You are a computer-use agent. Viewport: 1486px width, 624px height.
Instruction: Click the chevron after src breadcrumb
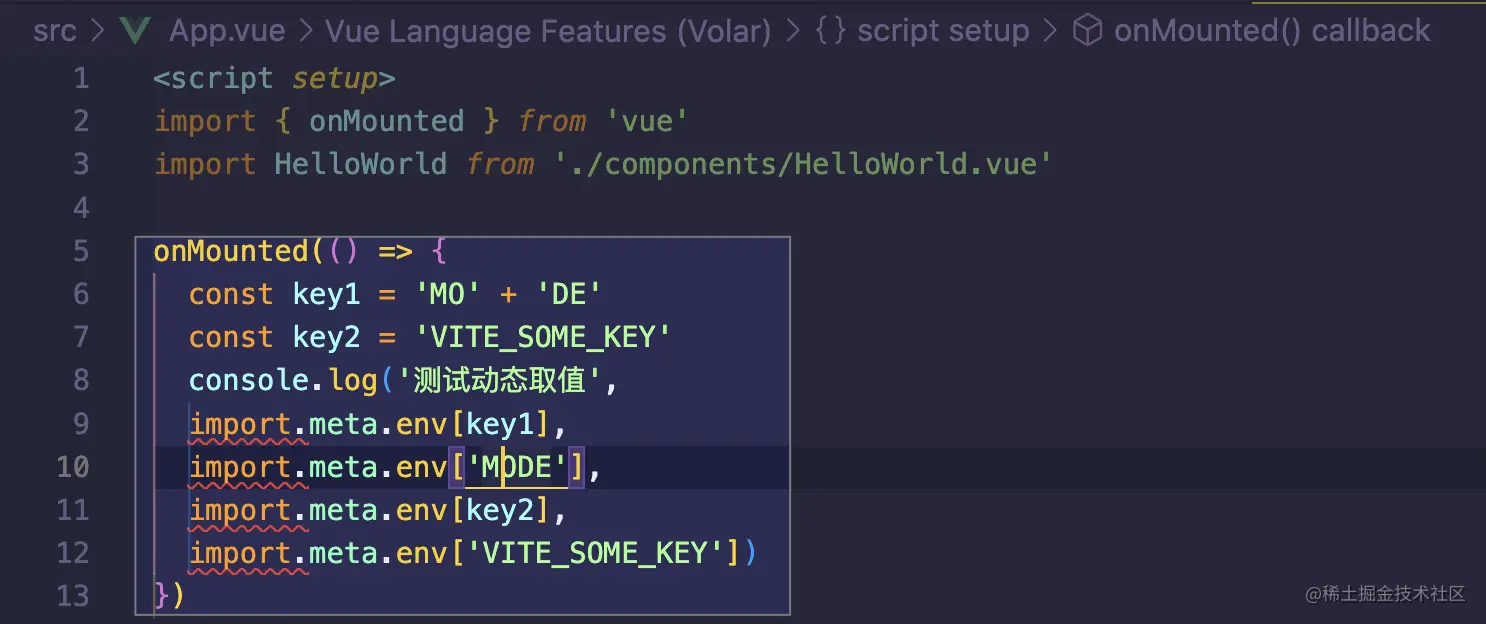point(98,32)
